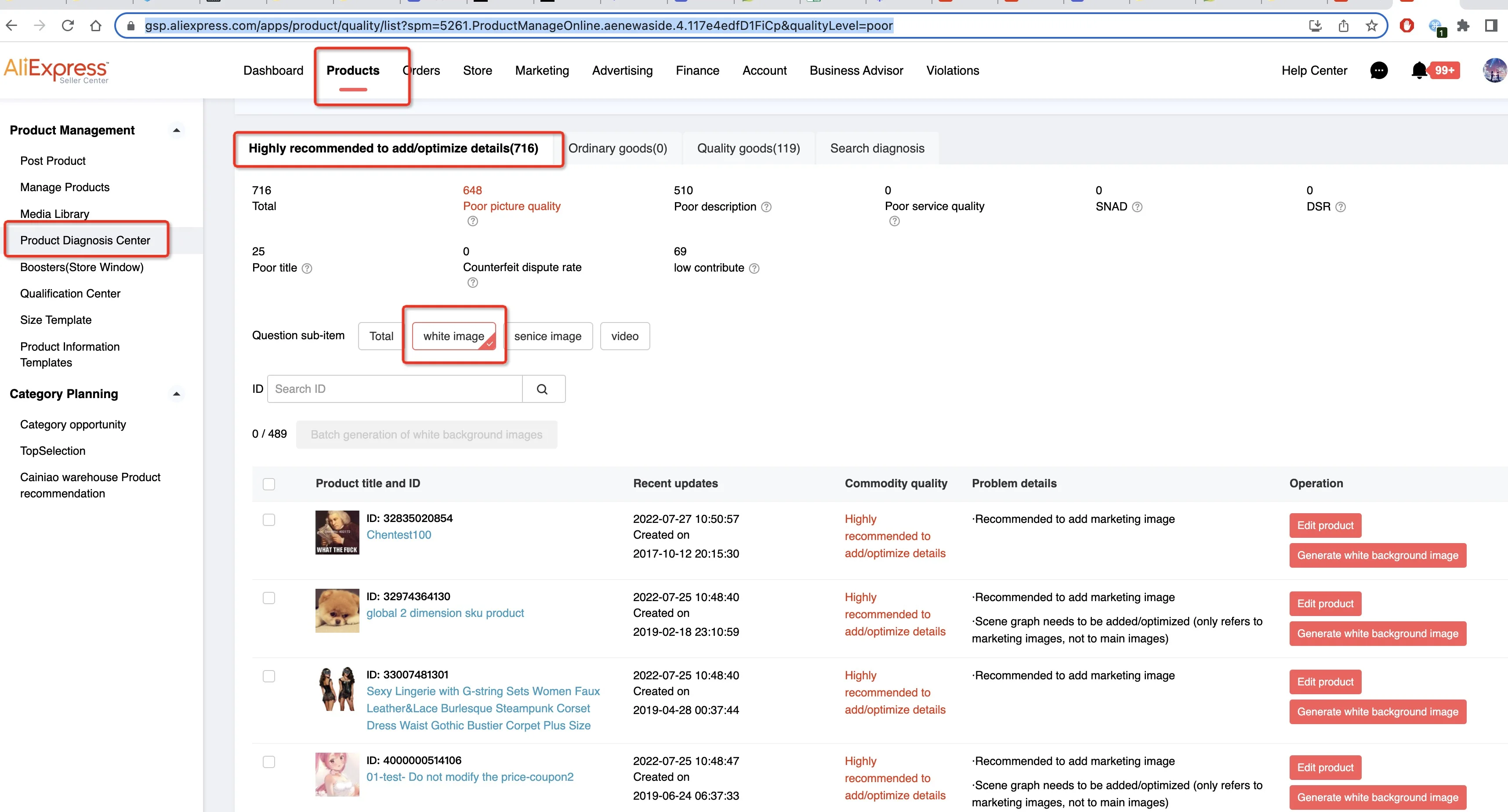Open the Marketing menu in the top navigation
This screenshot has width=1508, height=812.
click(541, 71)
